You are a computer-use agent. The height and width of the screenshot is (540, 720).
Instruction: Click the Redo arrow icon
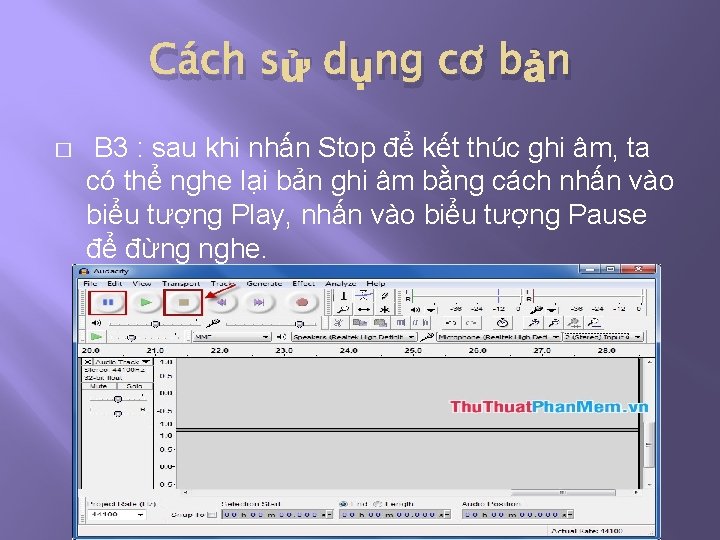(x=471, y=323)
